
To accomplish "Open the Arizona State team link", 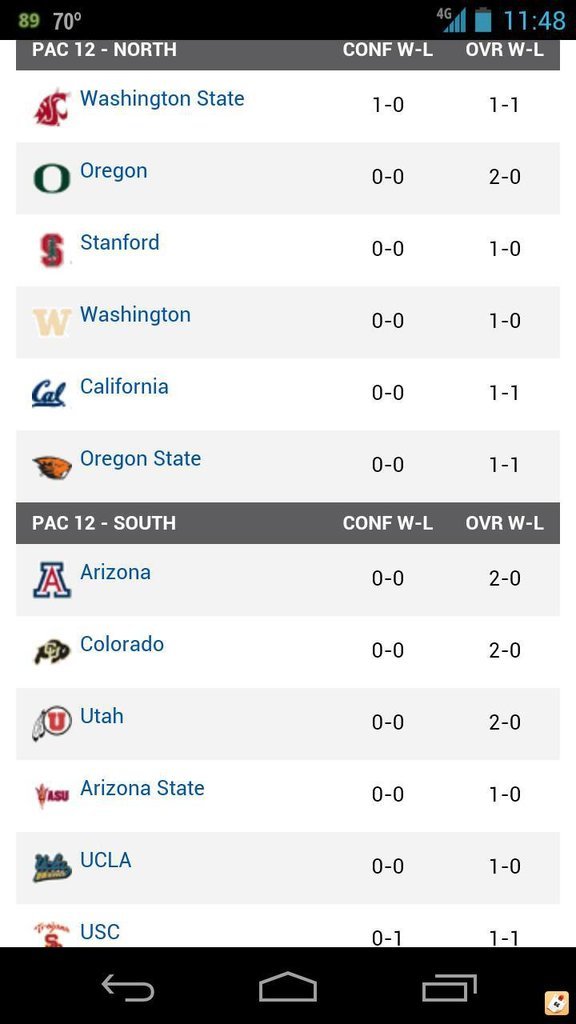I will [x=142, y=788].
